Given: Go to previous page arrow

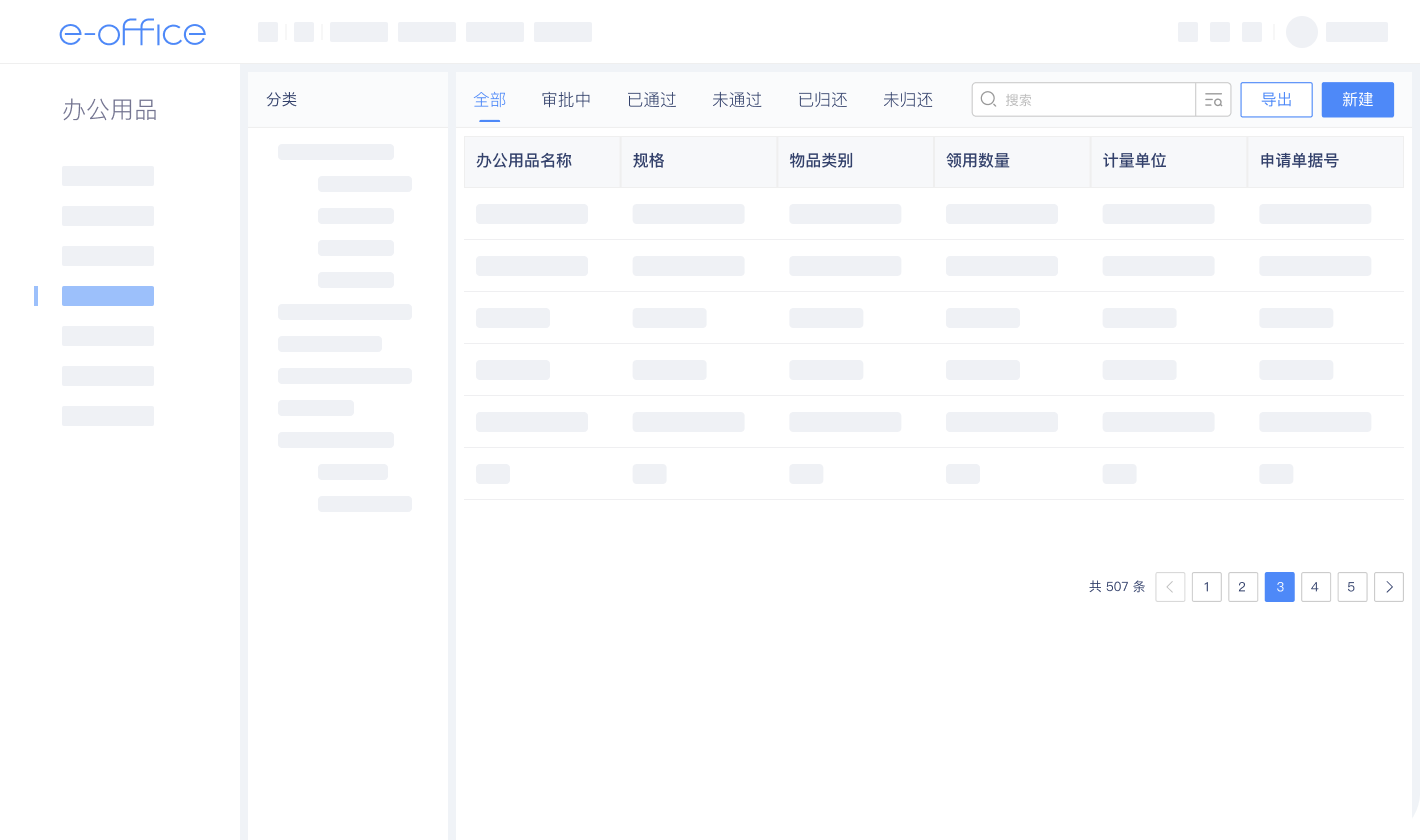Looking at the screenshot, I should coord(1170,587).
